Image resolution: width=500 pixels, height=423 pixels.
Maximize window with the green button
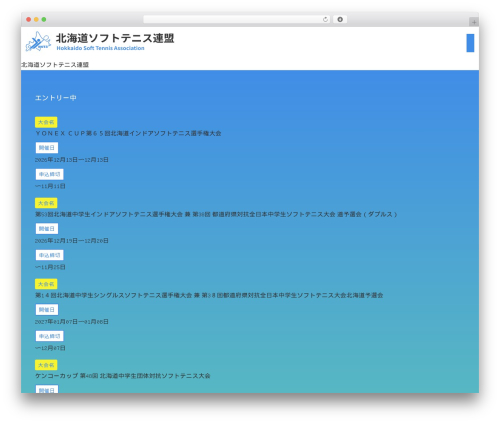click(x=44, y=20)
